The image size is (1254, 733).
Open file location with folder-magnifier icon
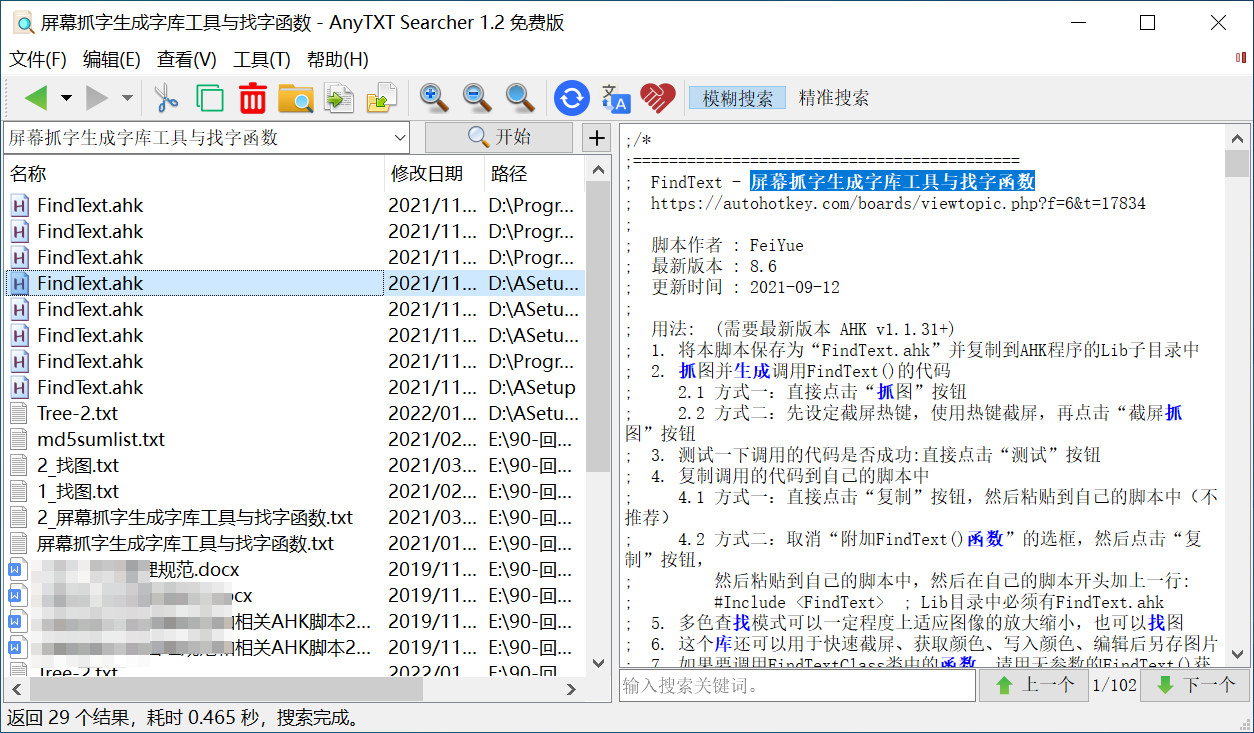coord(295,98)
